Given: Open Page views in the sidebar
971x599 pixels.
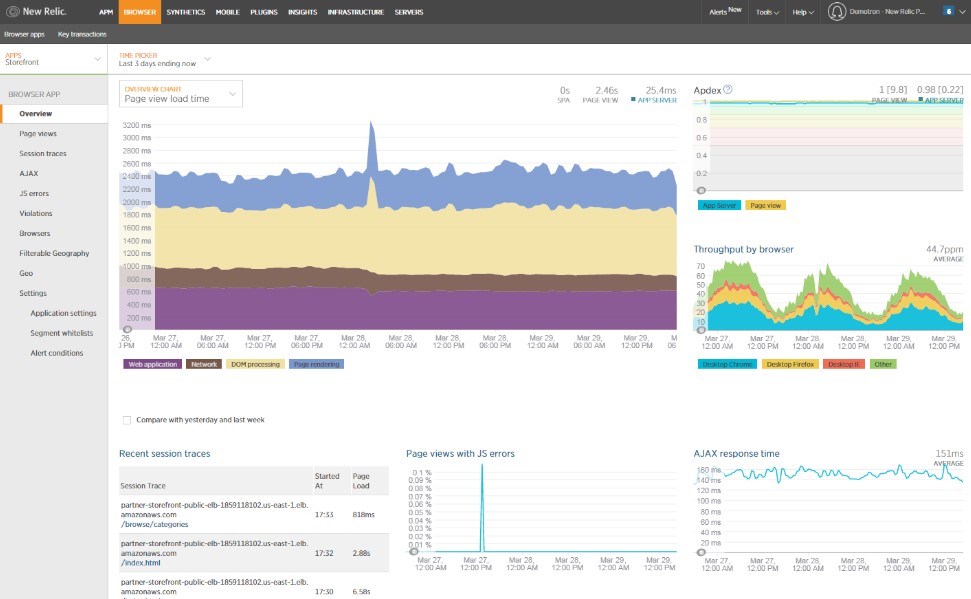Looking at the screenshot, I should 38,133.
